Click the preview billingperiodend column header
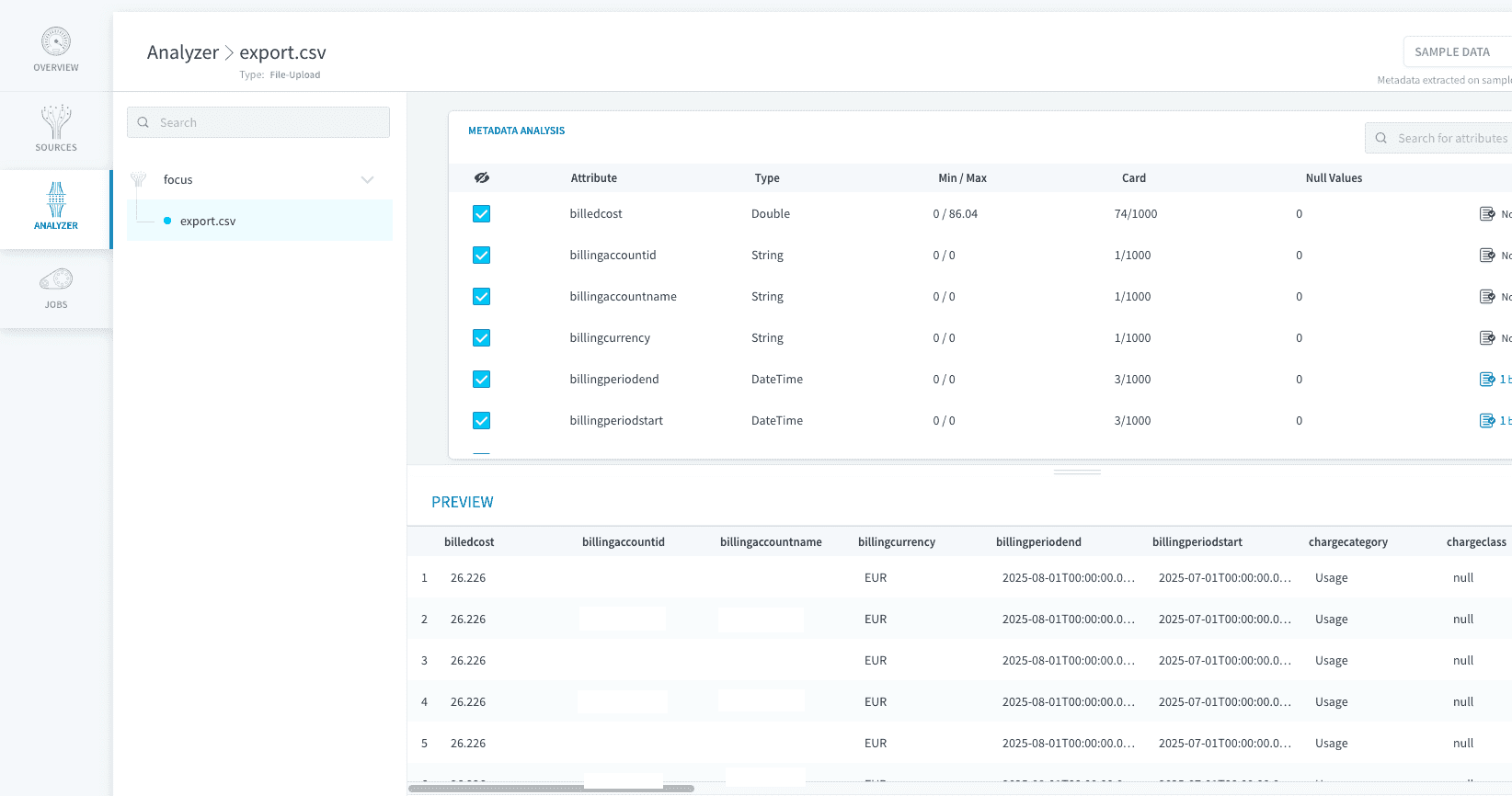Screen dimensions: 1512x796 pyautogui.click(x=1038, y=542)
